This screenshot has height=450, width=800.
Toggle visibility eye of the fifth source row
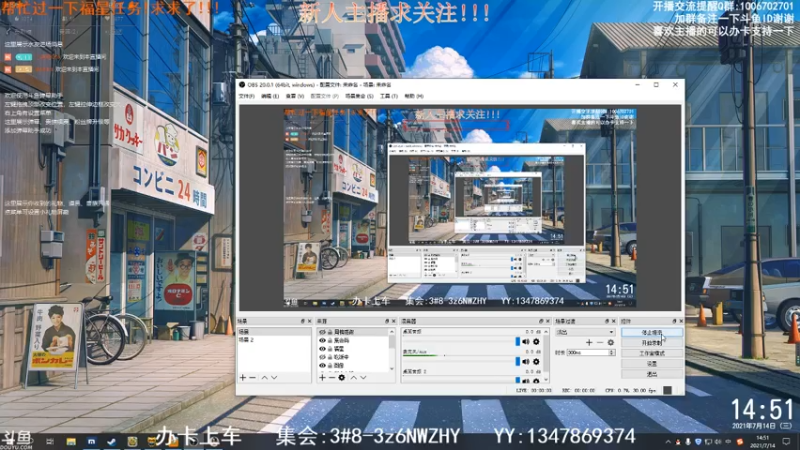pos(322,366)
